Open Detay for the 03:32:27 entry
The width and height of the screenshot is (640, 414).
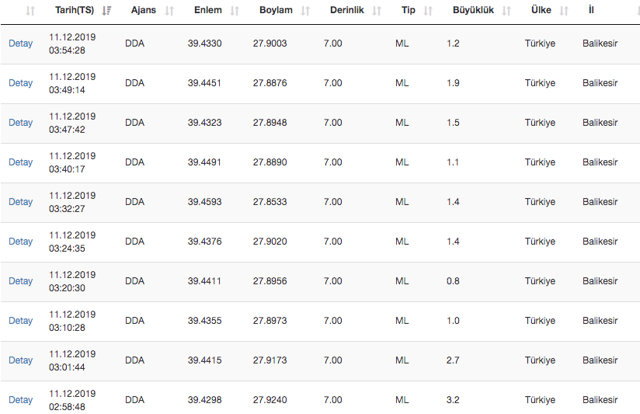point(20,202)
